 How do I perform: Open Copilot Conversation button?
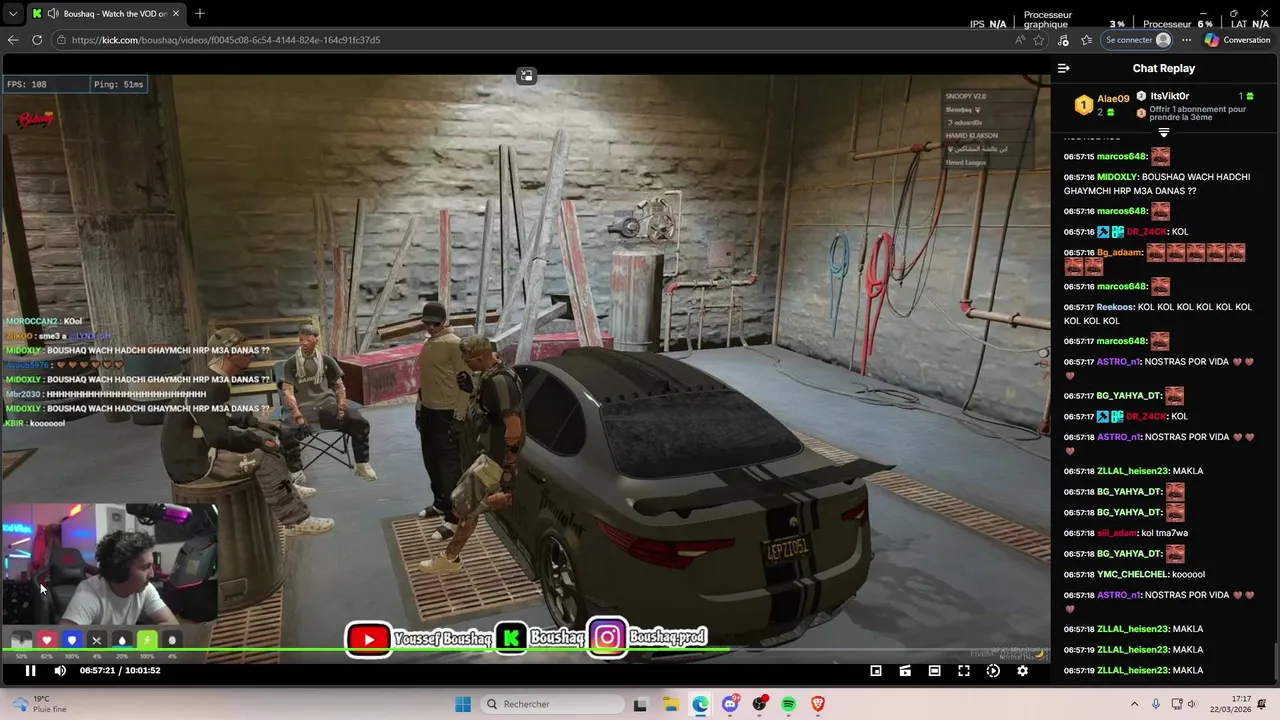(x=1237, y=40)
